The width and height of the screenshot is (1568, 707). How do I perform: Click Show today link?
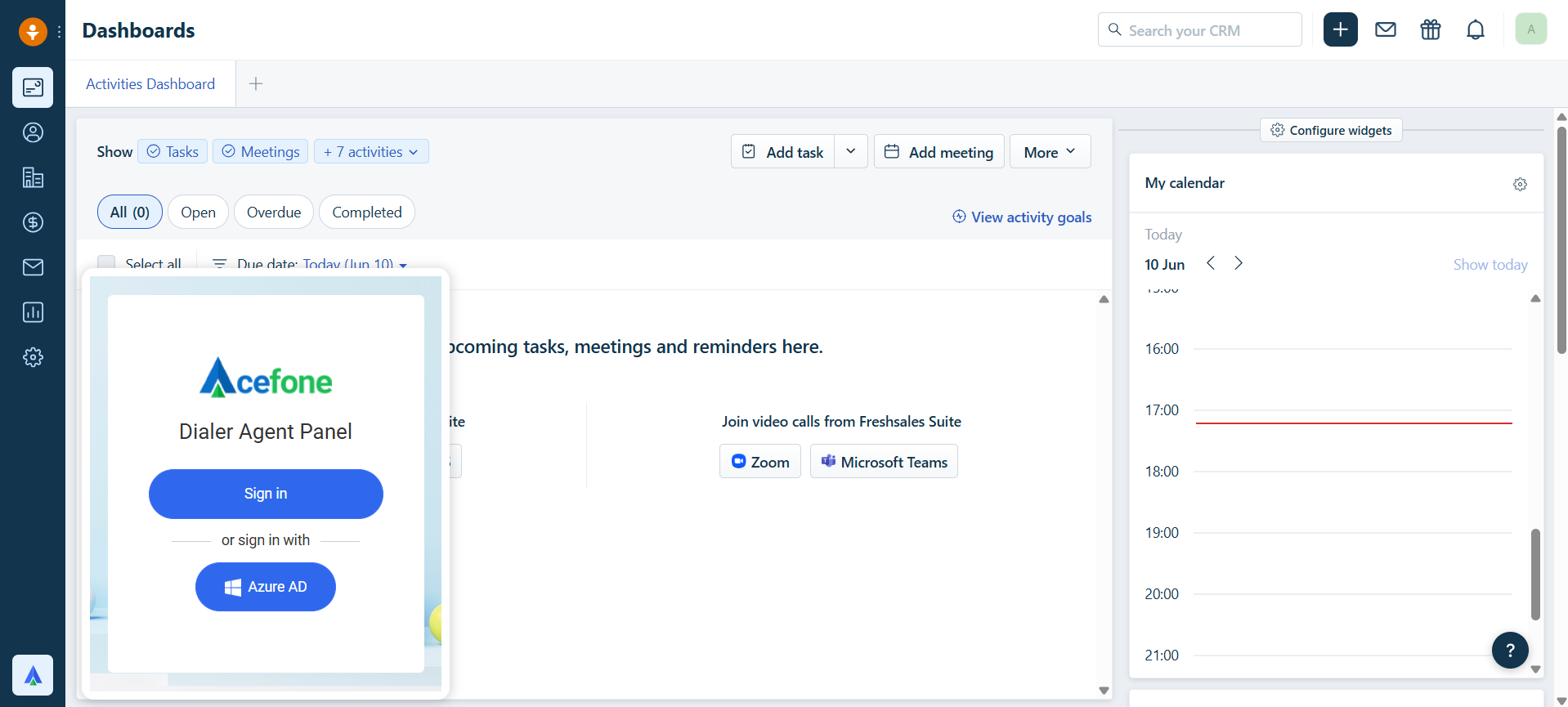pos(1490,264)
